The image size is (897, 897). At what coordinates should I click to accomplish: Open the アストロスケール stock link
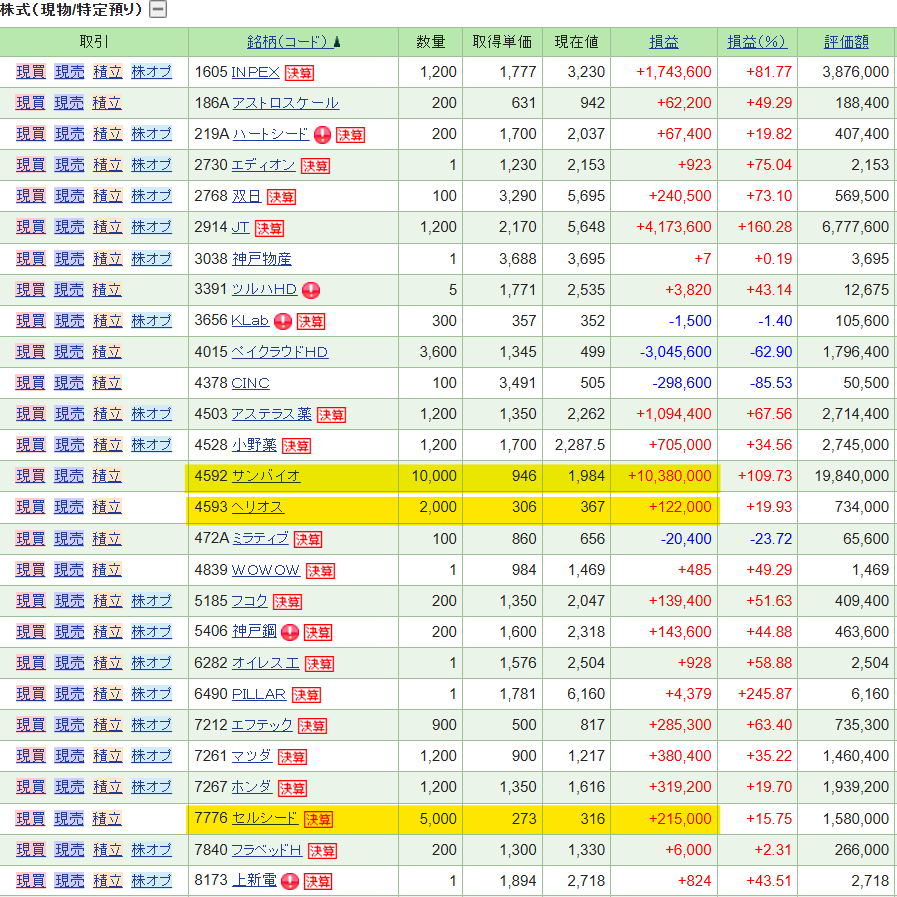tap(285, 103)
